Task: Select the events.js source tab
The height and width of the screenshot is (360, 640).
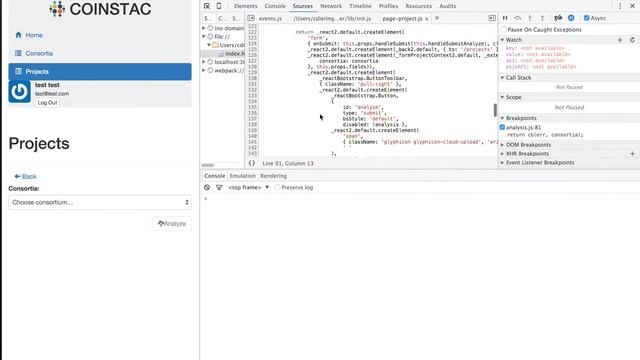Action: point(270,19)
